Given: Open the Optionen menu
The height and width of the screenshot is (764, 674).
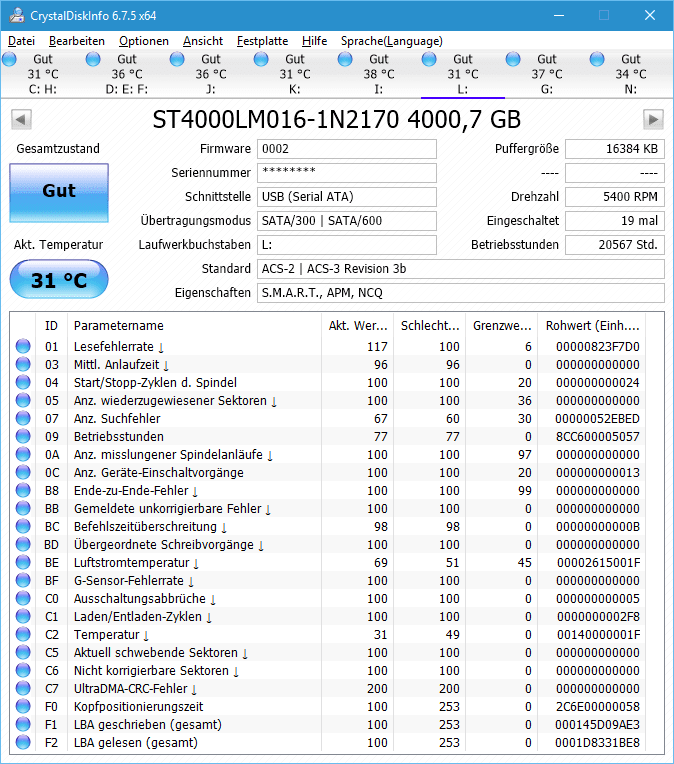Looking at the screenshot, I should 144,41.
